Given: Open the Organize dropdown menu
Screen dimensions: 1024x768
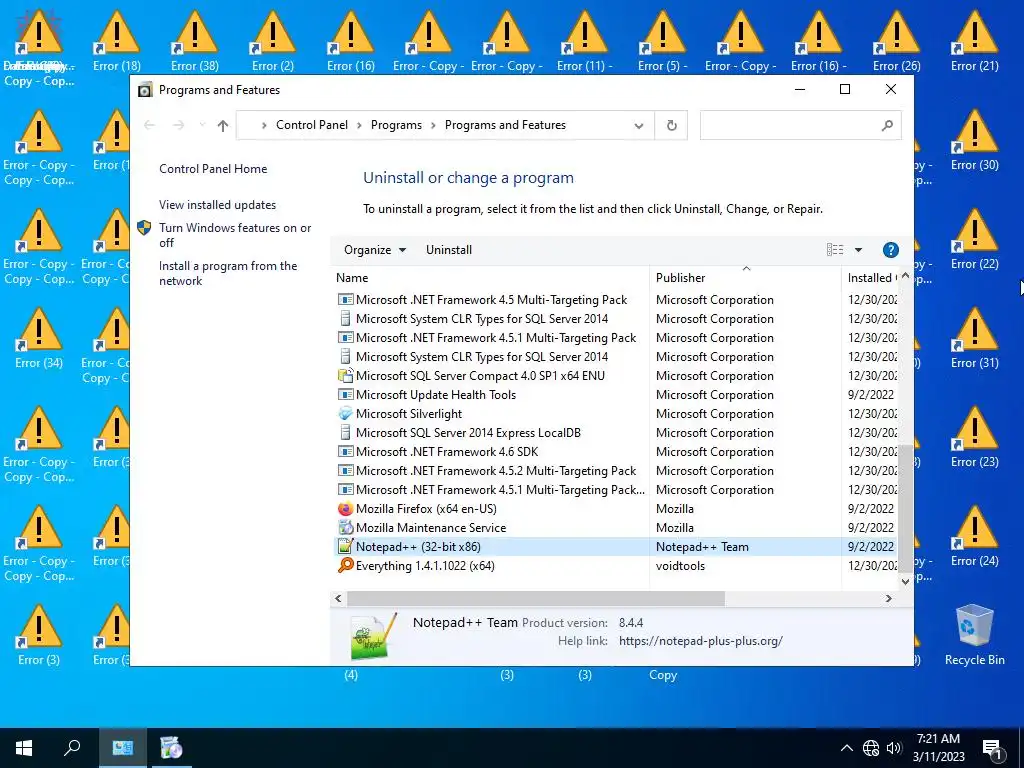Looking at the screenshot, I should [375, 250].
